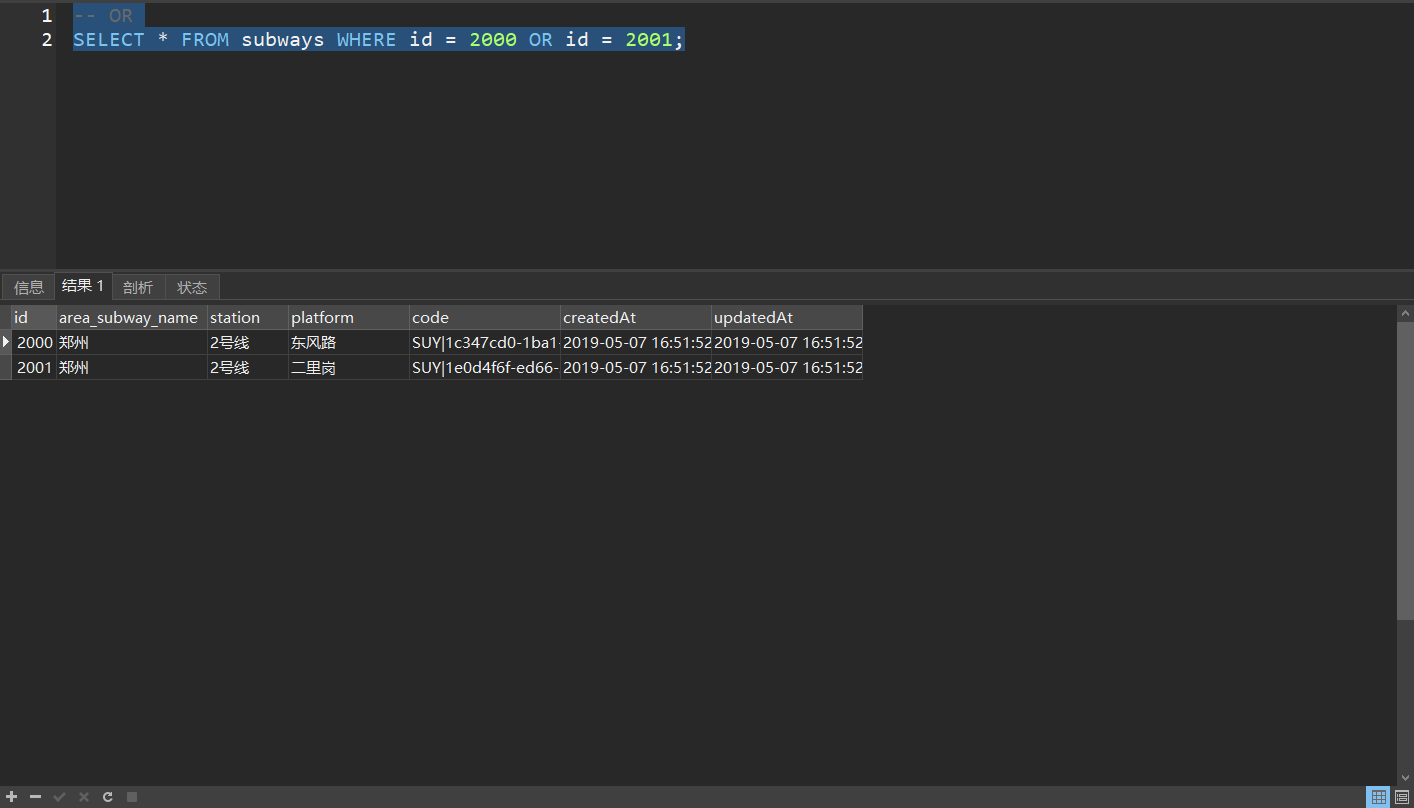Select code cell starting SUY|1e0d4f6f
1414x808 pixels.
point(485,367)
